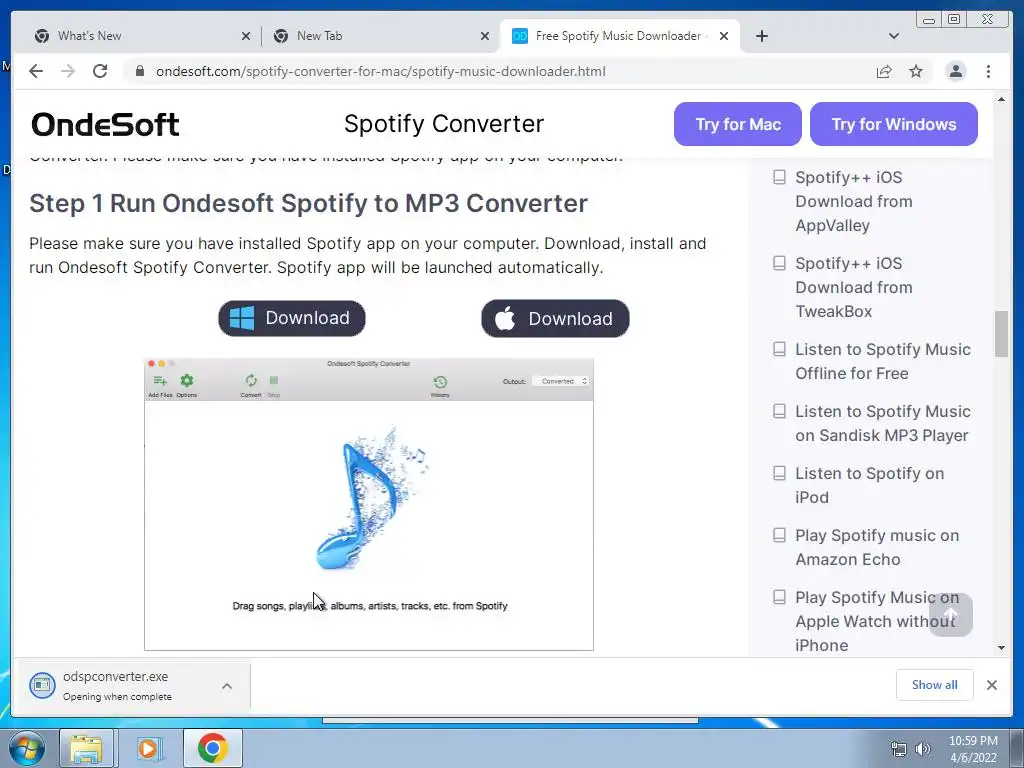Click the back-to-top arrow button
Image resolution: width=1024 pixels, height=768 pixels.
(x=951, y=615)
